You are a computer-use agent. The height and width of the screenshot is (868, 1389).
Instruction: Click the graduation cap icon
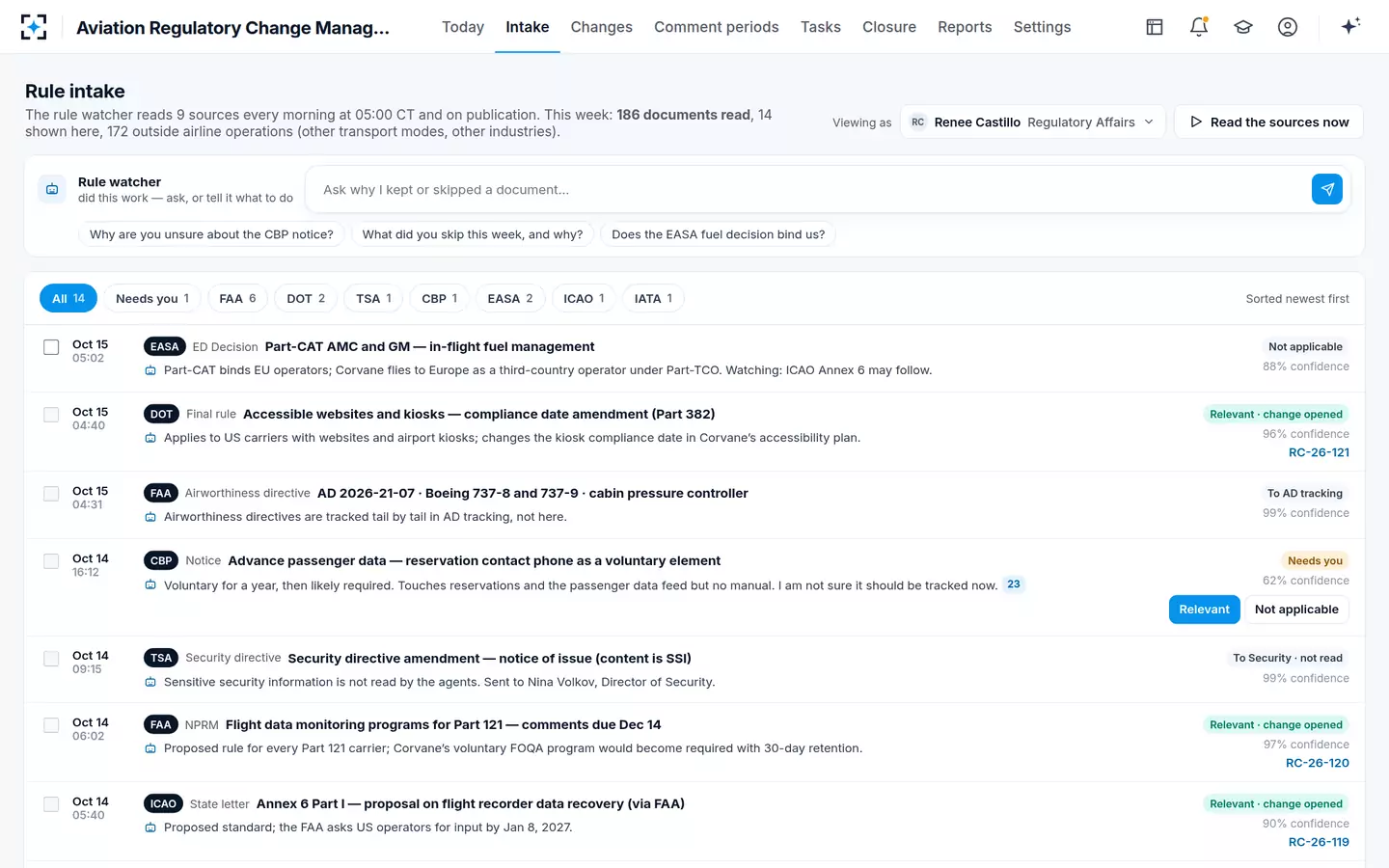click(x=1243, y=27)
